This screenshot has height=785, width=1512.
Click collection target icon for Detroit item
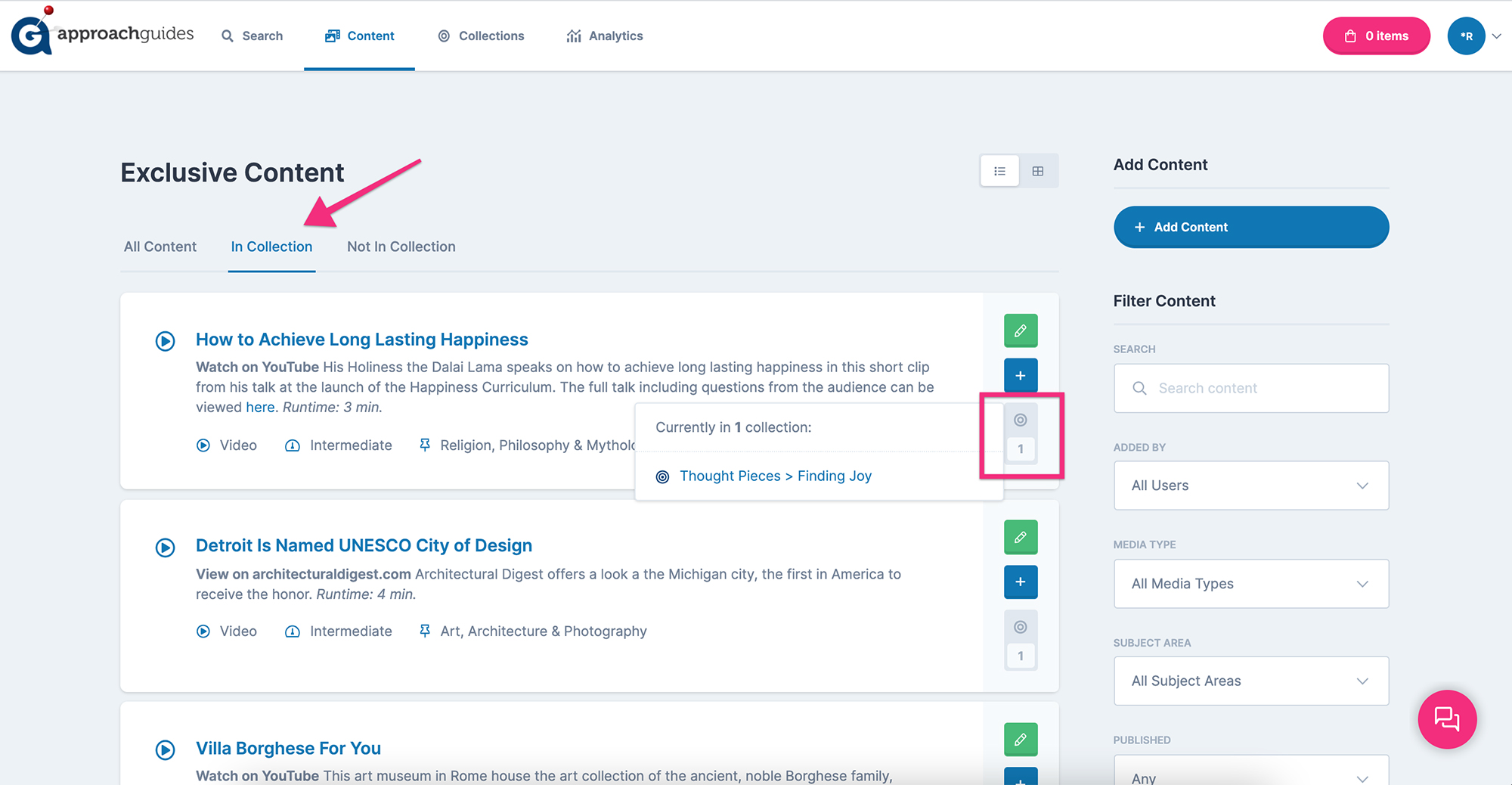click(x=1021, y=627)
